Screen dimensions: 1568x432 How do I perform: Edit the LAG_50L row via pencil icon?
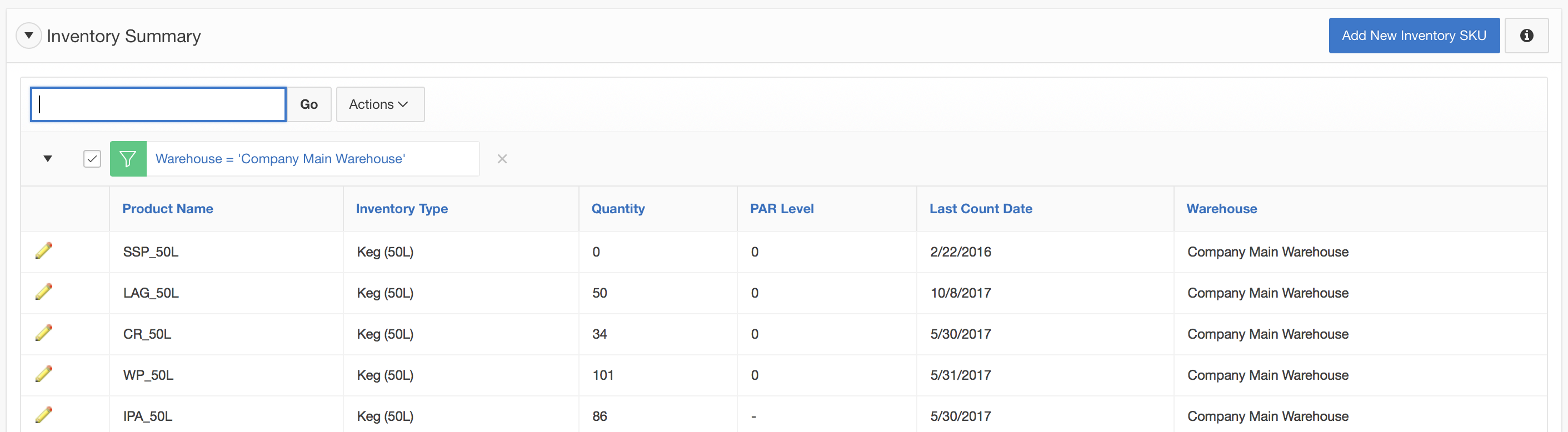click(44, 292)
